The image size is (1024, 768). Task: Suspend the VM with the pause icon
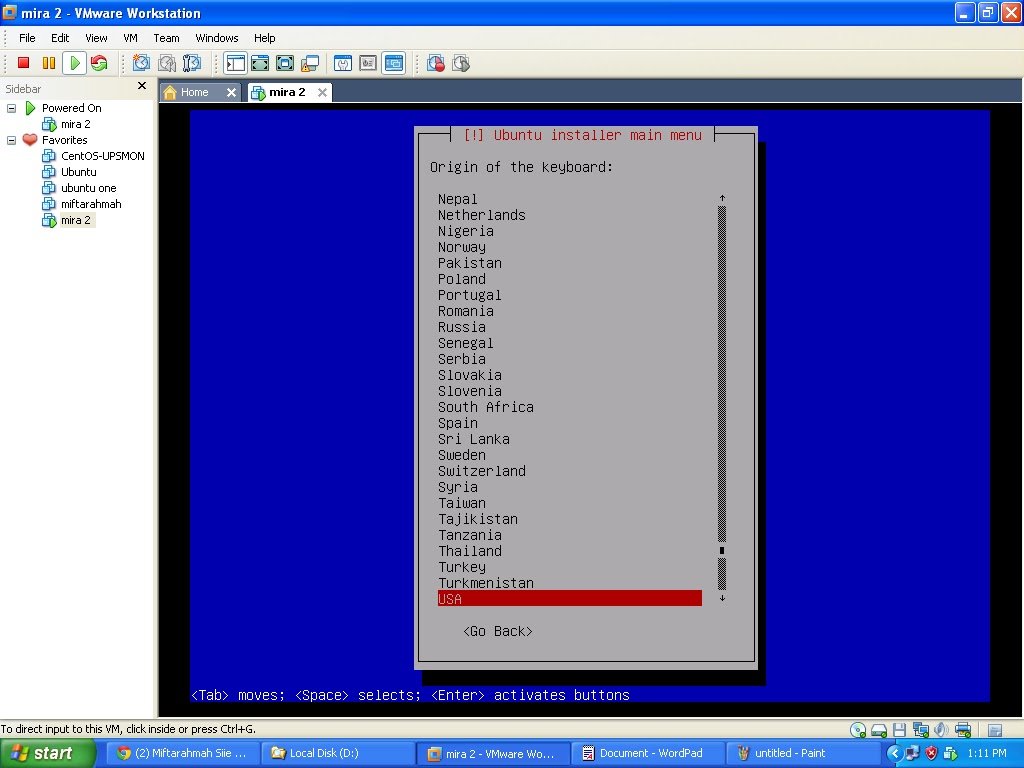click(48, 63)
